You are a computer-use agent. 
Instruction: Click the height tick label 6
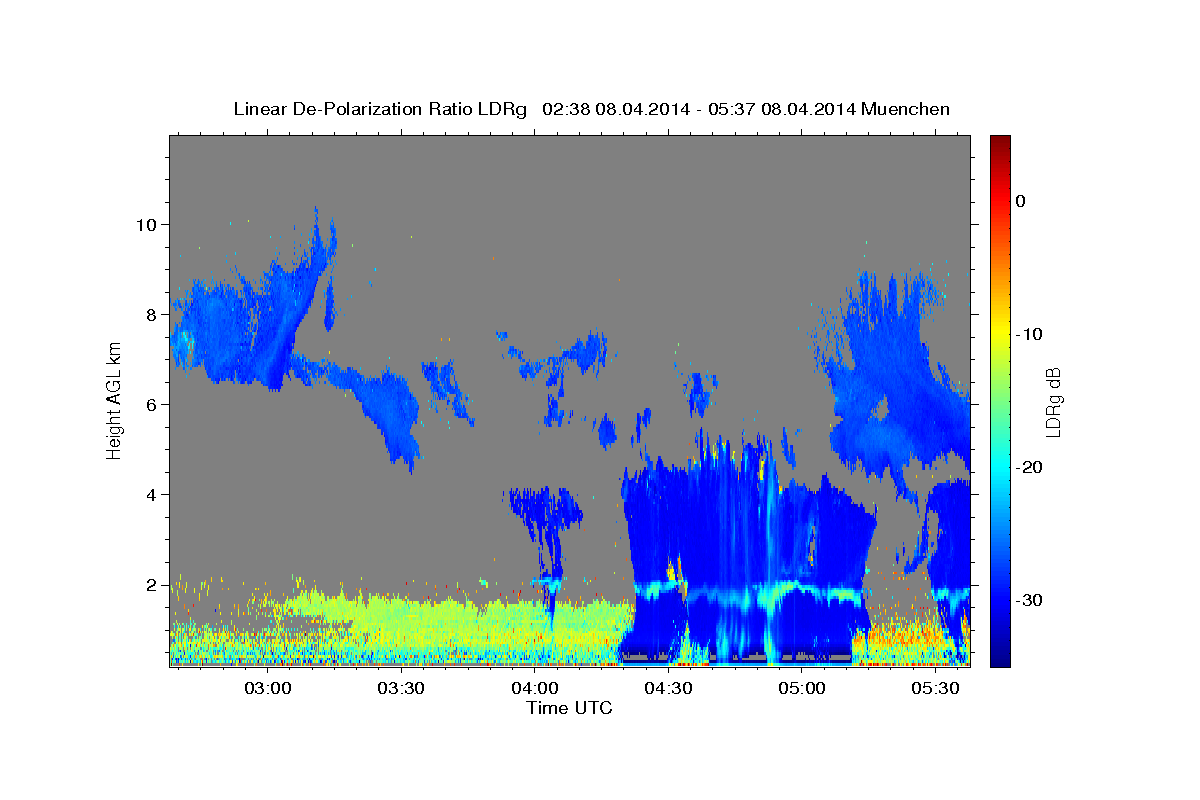pos(154,404)
